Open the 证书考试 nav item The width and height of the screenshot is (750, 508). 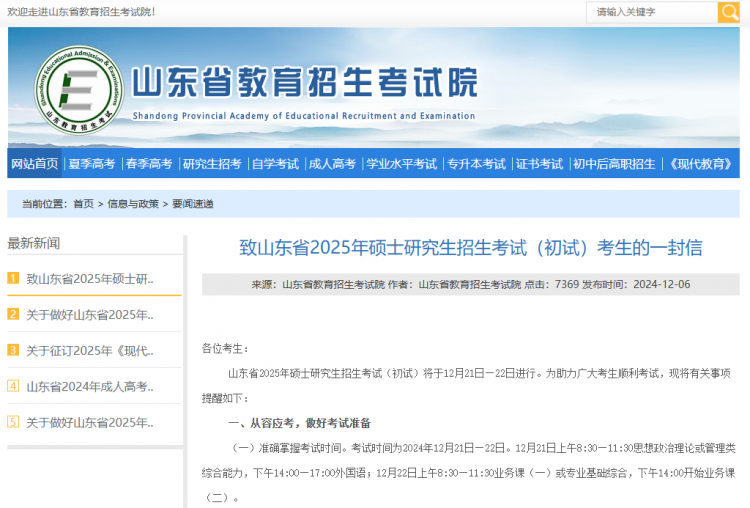click(x=540, y=164)
